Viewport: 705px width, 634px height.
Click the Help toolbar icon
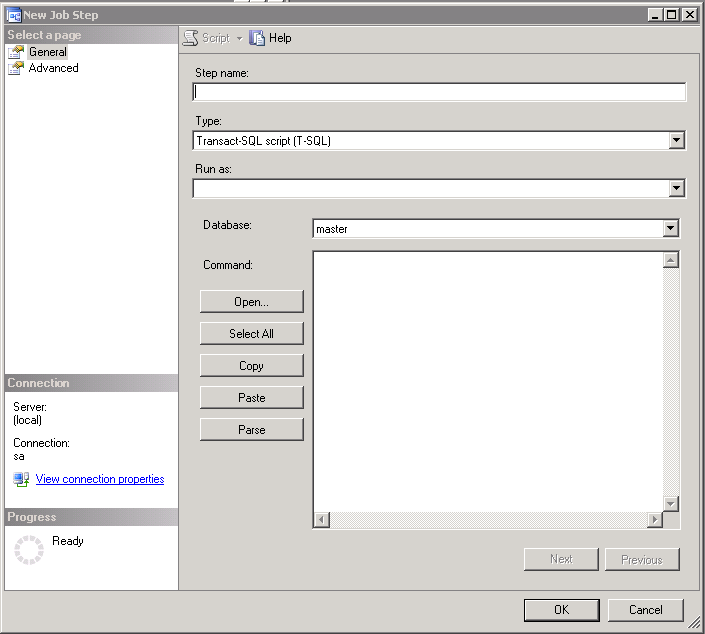(257, 38)
